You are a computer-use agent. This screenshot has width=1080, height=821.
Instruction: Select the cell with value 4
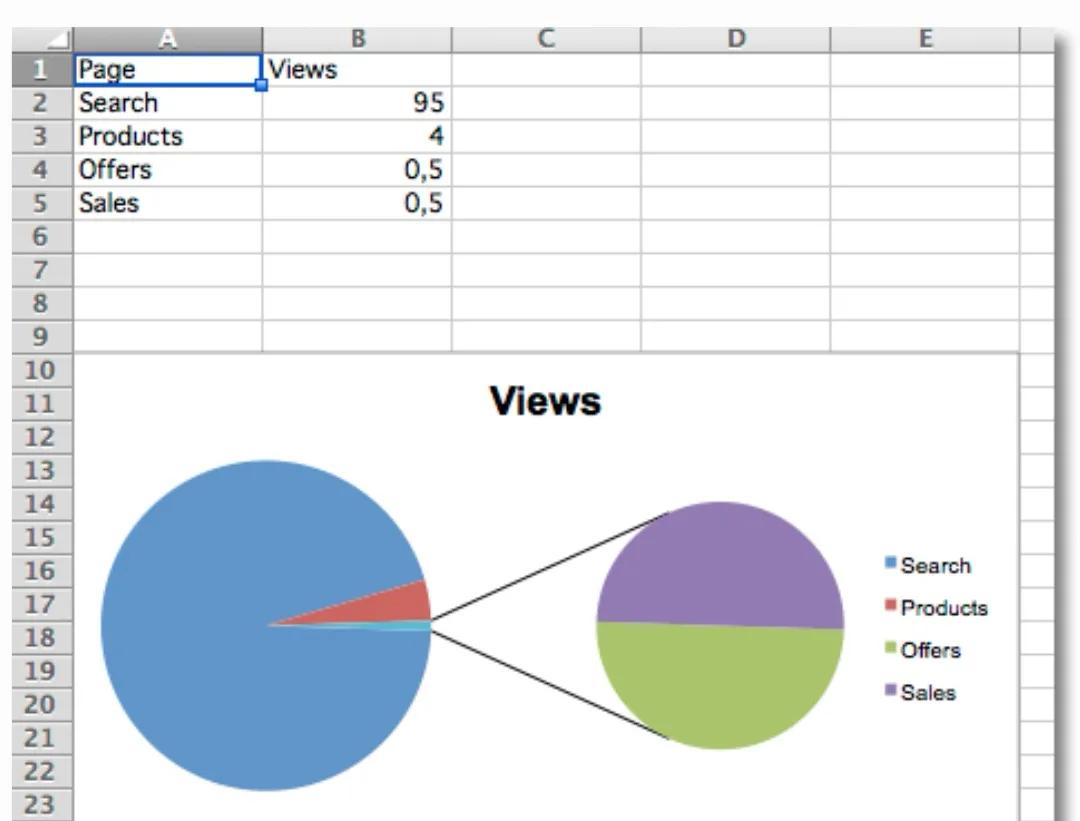357,136
